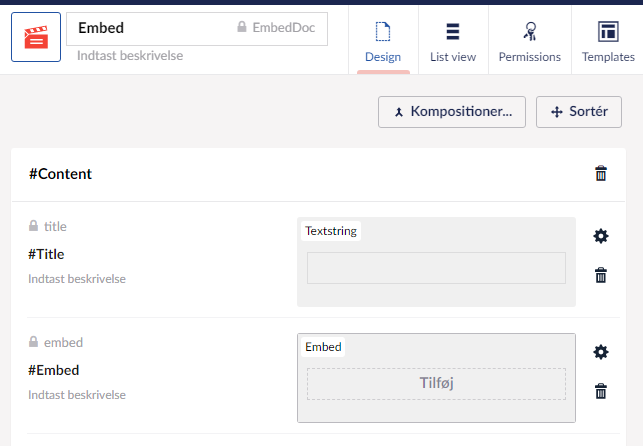Image resolution: width=643 pixels, height=446 pixels.
Task: Open settings gear for the Title property
Action: (600, 236)
